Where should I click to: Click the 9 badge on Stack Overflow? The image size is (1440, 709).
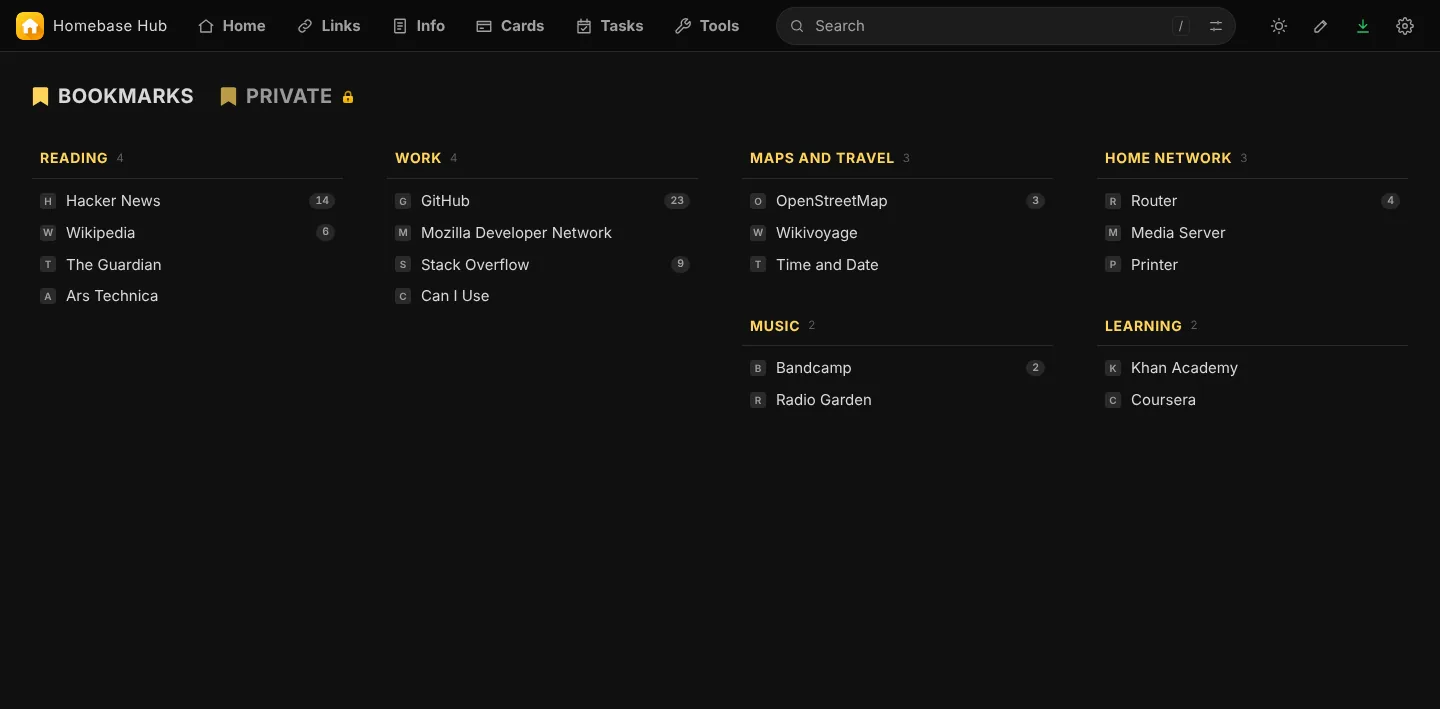[681, 265]
